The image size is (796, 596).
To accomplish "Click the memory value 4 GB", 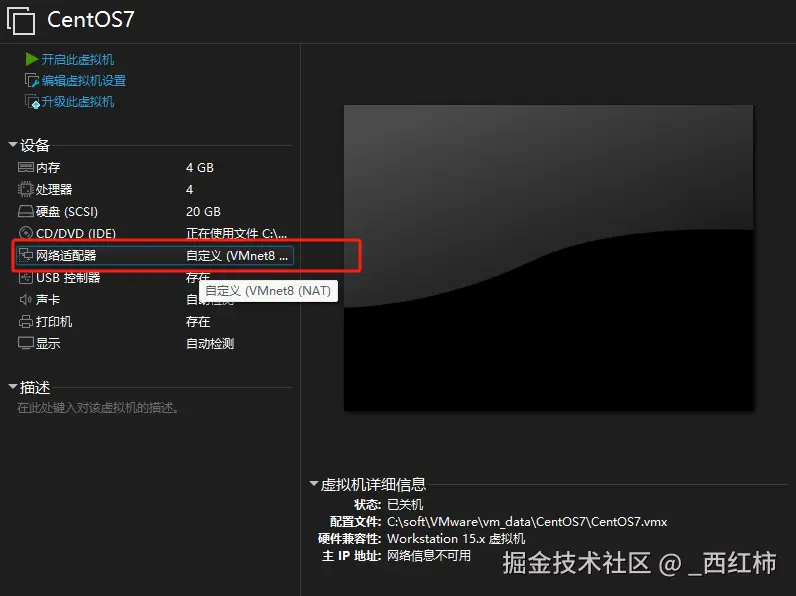I will pyautogui.click(x=200, y=168).
